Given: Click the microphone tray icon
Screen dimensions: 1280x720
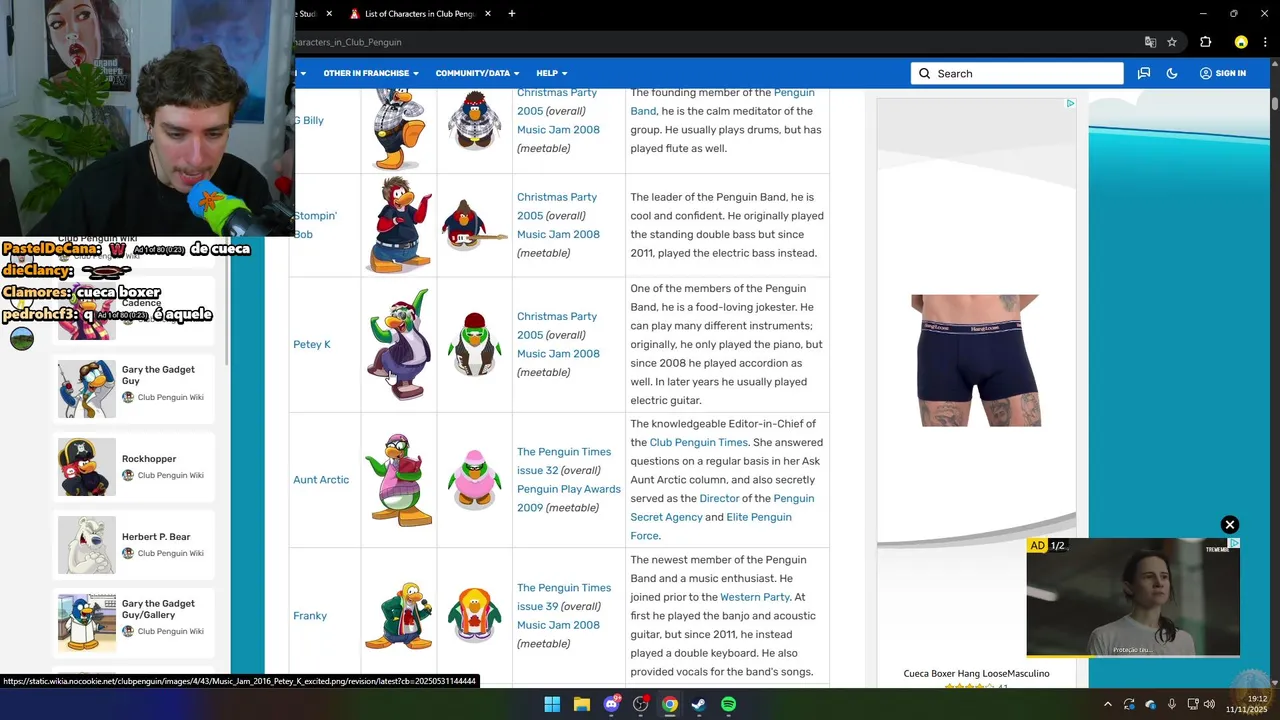Looking at the screenshot, I should 1171,704.
